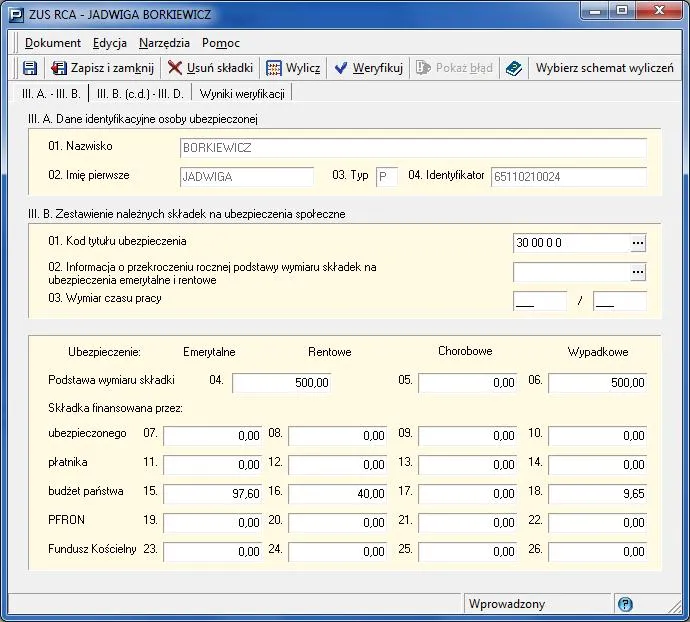The height and width of the screenshot is (622, 690).
Task: Open Wyniki weryfikacji tab
Action: point(242,94)
